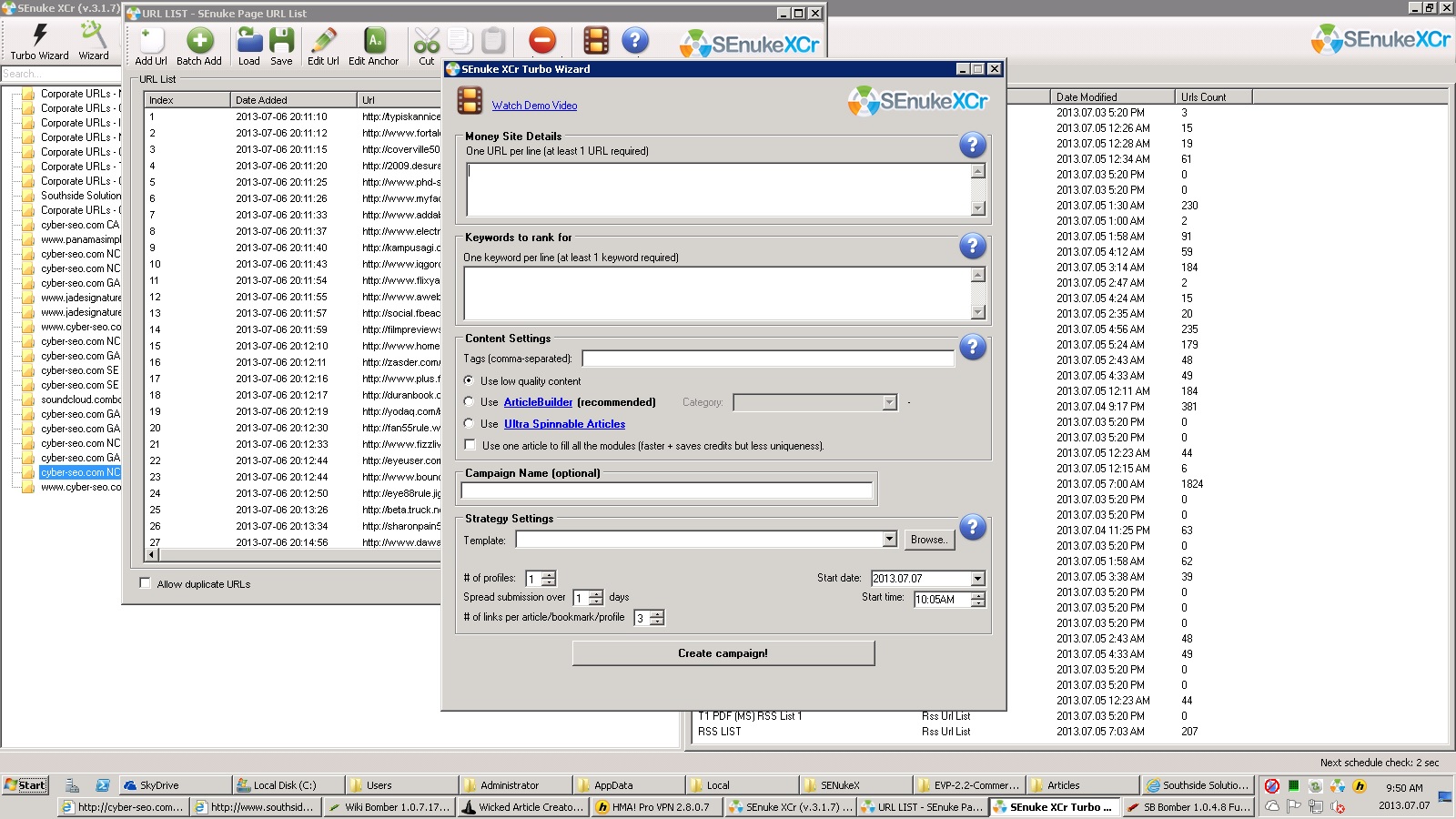Toggle Allow duplicate URLs checkbox
Screen dimensions: 1456x819
(x=145, y=583)
